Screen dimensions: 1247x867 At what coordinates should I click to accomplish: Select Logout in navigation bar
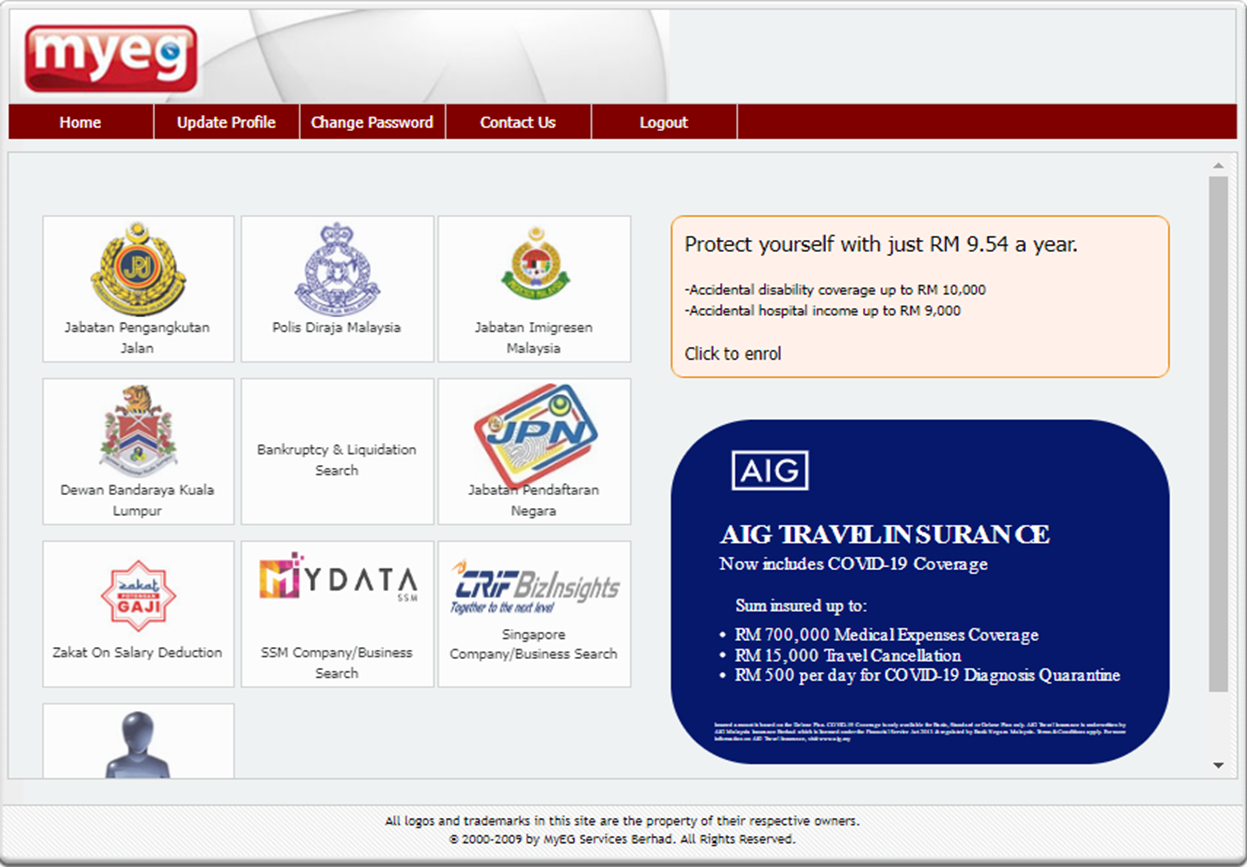point(664,122)
